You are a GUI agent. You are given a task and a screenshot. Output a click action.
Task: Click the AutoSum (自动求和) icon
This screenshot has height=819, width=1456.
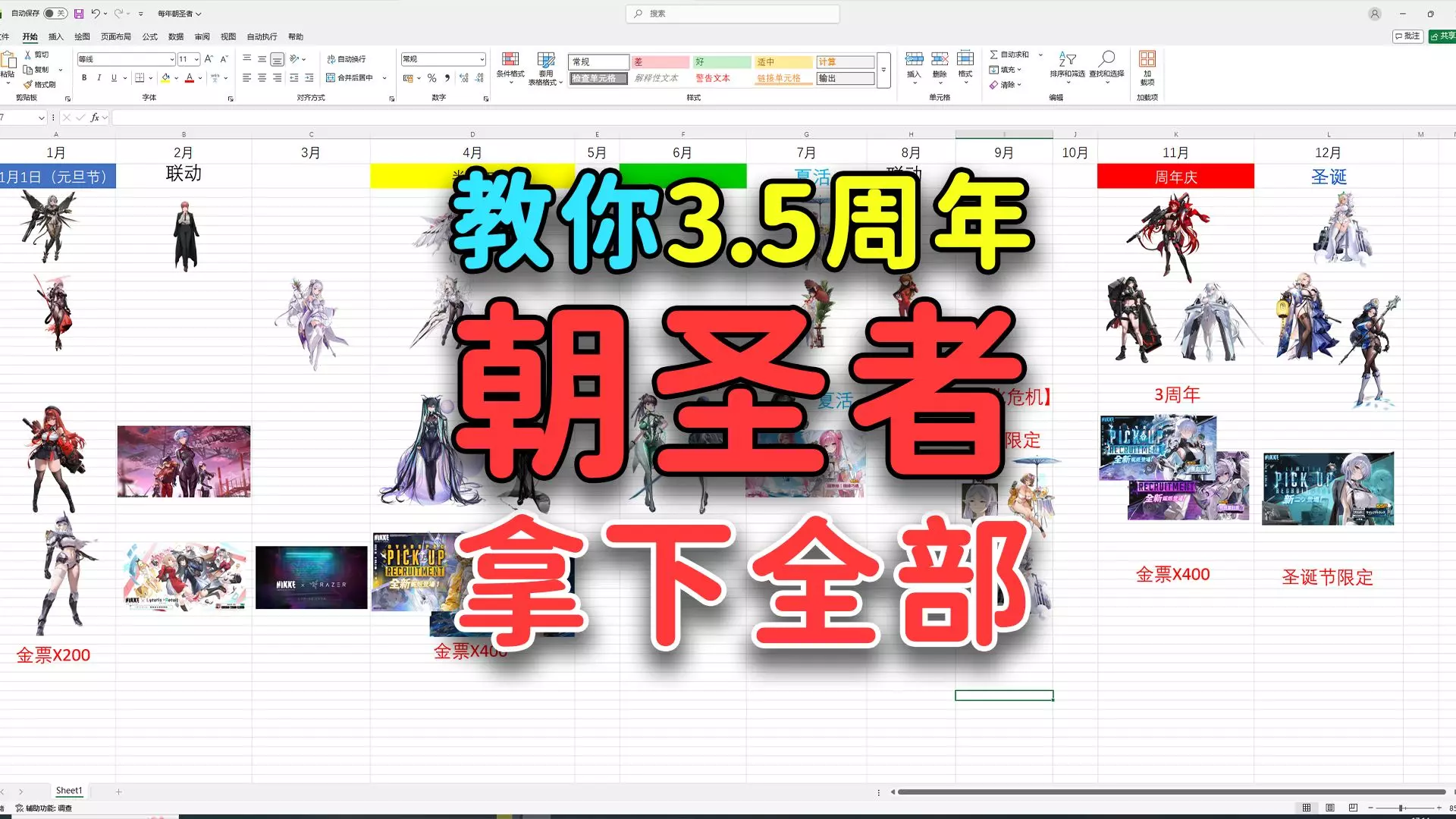(x=993, y=55)
